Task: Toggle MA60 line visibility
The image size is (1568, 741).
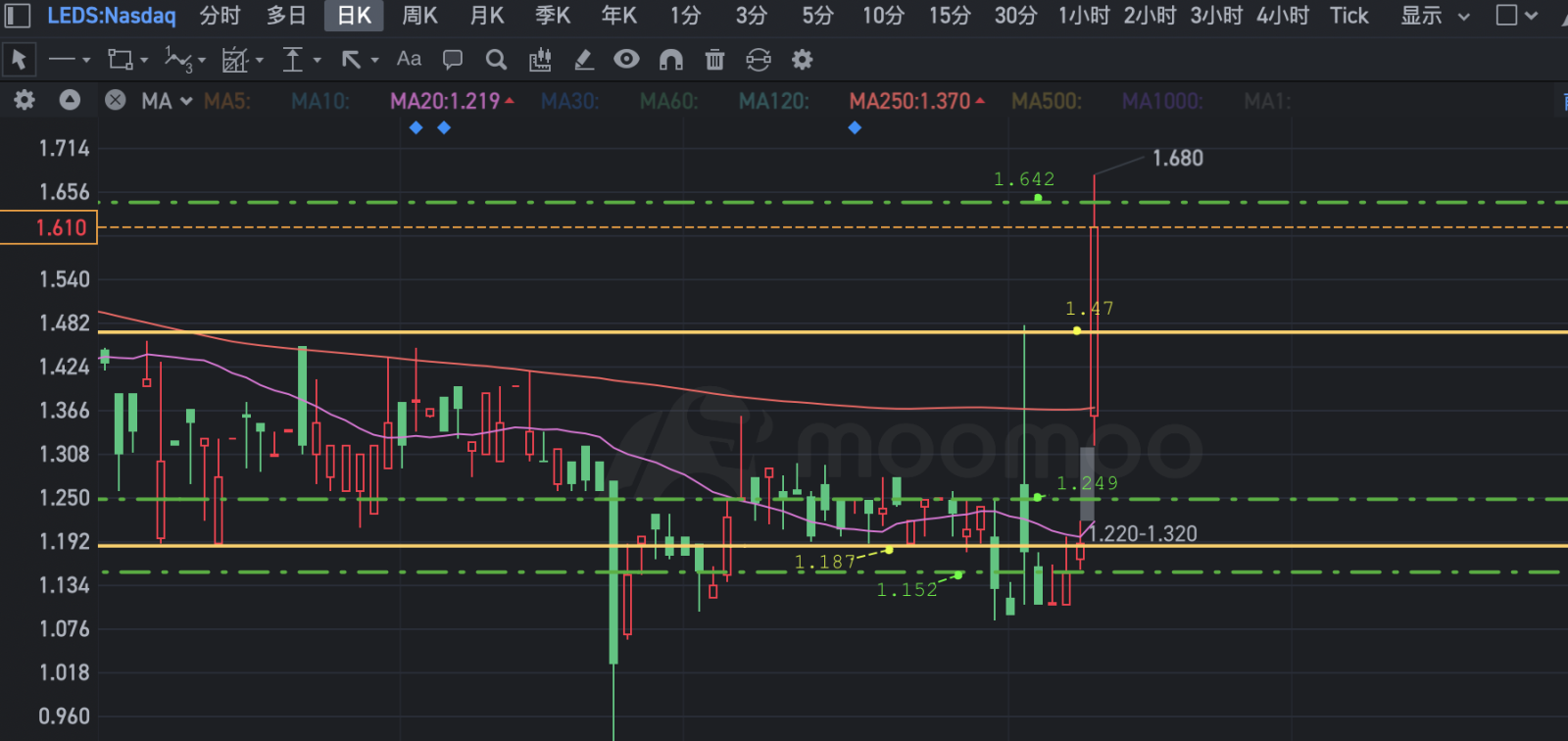Action: pos(669,101)
